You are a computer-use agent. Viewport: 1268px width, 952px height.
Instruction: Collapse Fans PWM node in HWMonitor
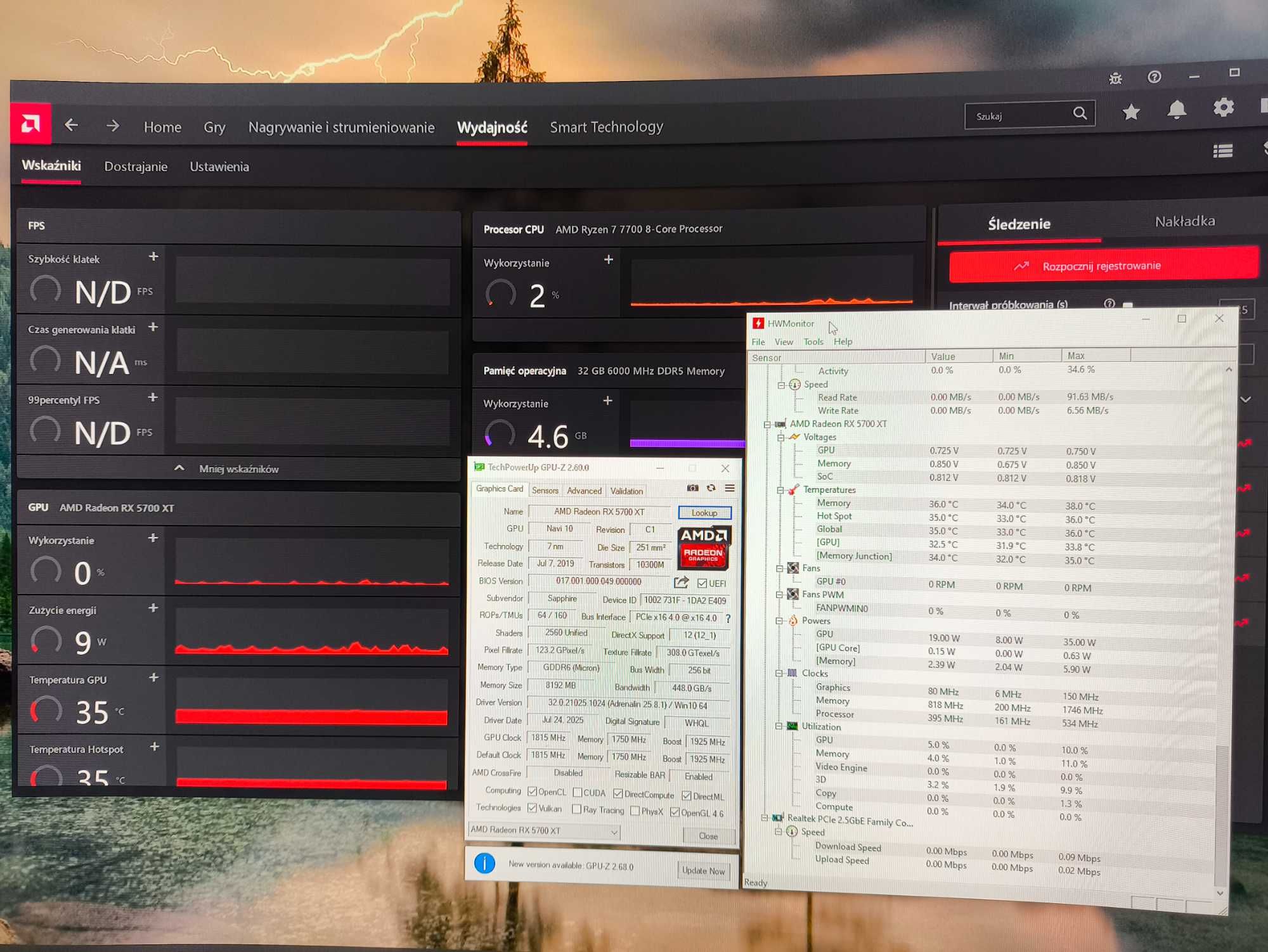click(779, 595)
